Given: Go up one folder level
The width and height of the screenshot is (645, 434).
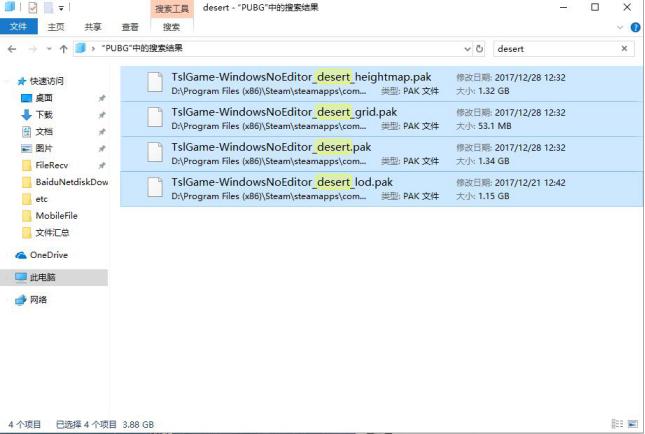Looking at the screenshot, I should click(x=63, y=49).
